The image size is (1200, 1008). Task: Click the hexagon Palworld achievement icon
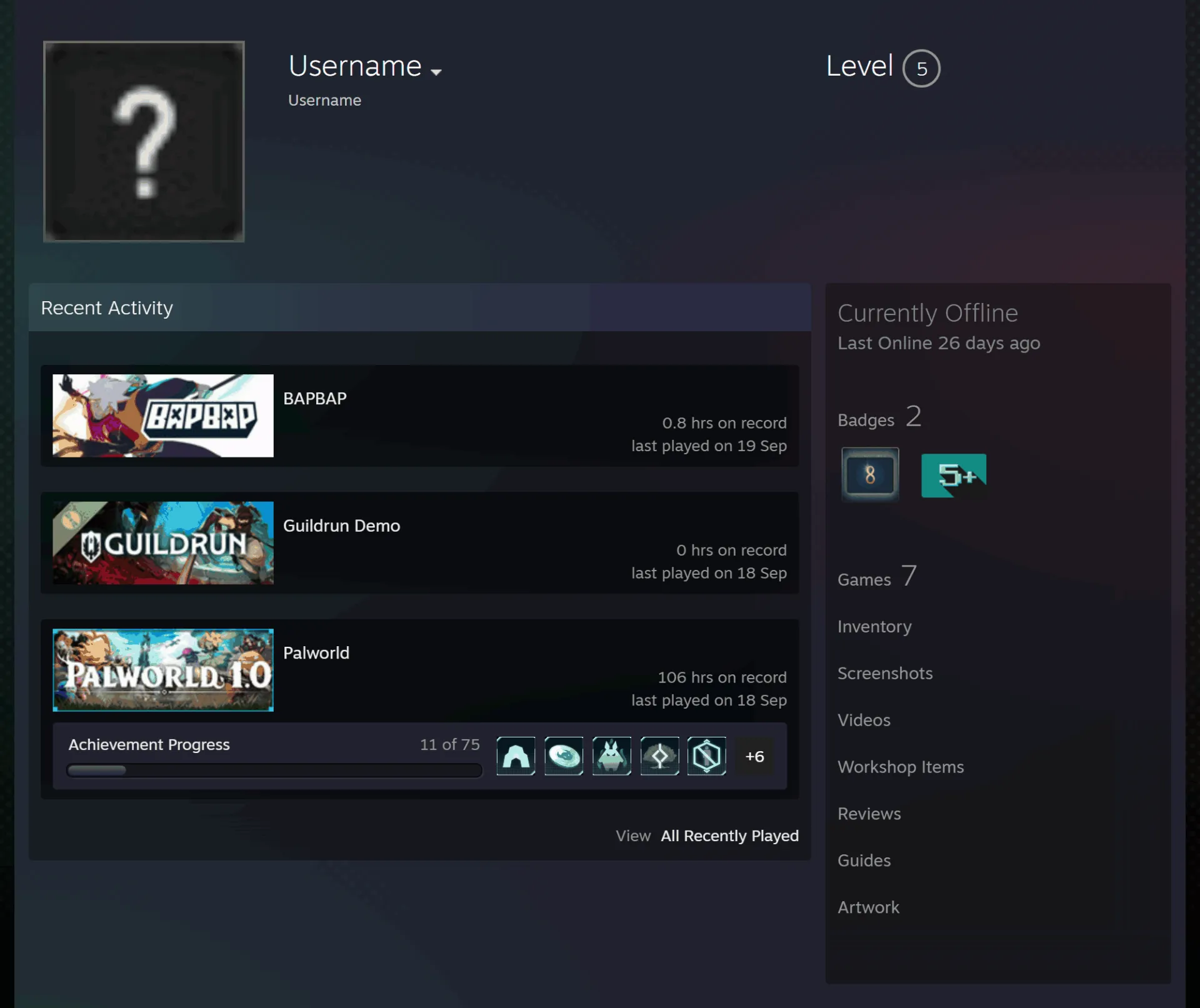707,756
